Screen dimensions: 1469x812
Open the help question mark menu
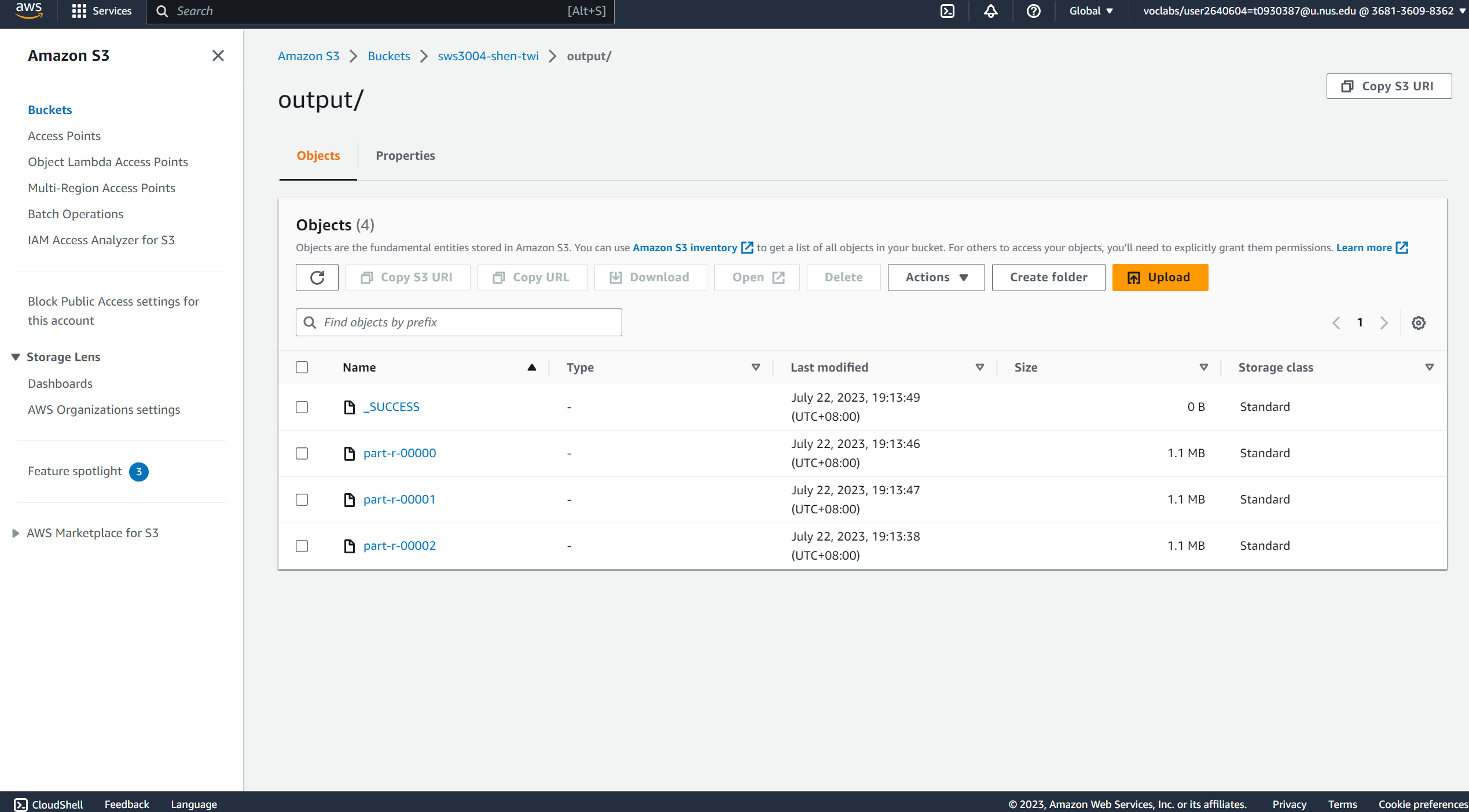(1033, 11)
